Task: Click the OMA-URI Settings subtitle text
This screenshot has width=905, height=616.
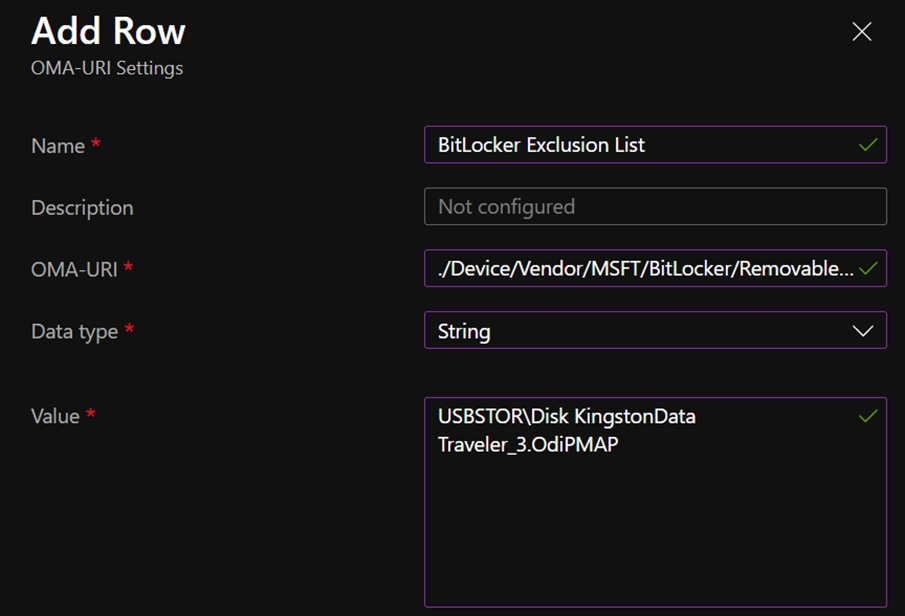Action: coord(106,68)
